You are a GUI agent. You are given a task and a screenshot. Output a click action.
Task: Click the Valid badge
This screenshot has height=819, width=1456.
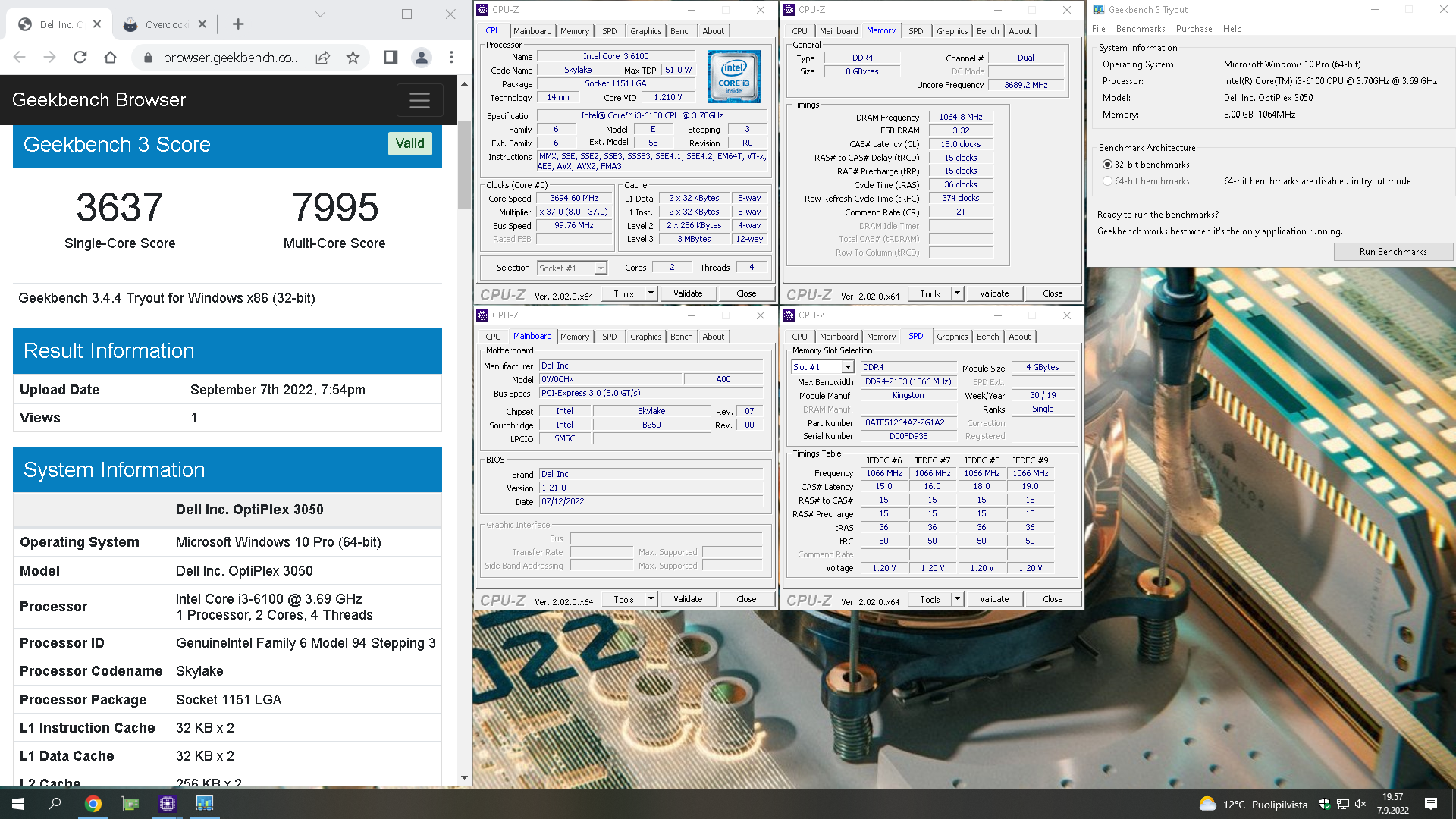point(409,143)
